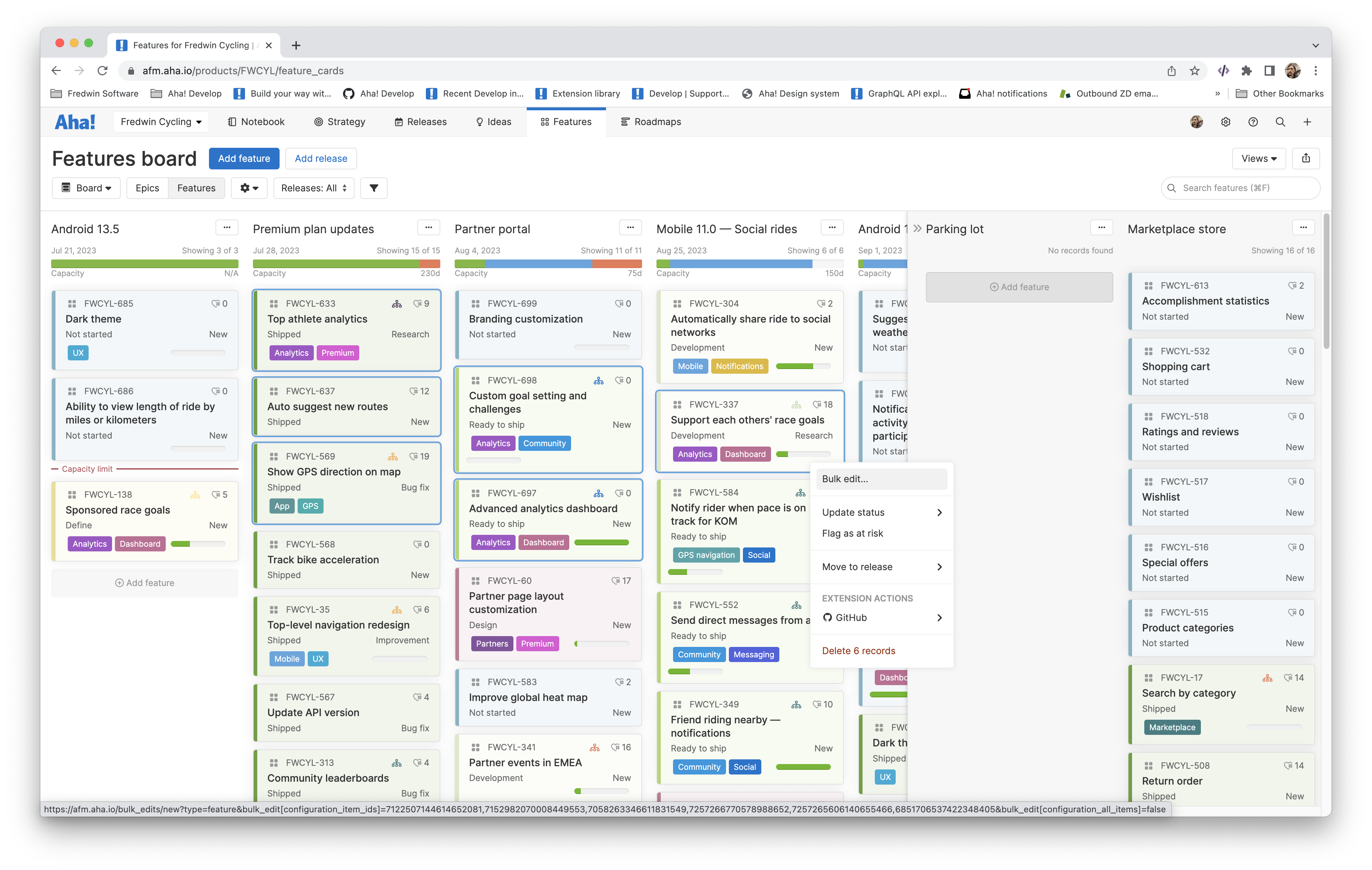This screenshot has height=870, width=1372.
Task: Open Releases: All selector
Action: (x=314, y=188)
